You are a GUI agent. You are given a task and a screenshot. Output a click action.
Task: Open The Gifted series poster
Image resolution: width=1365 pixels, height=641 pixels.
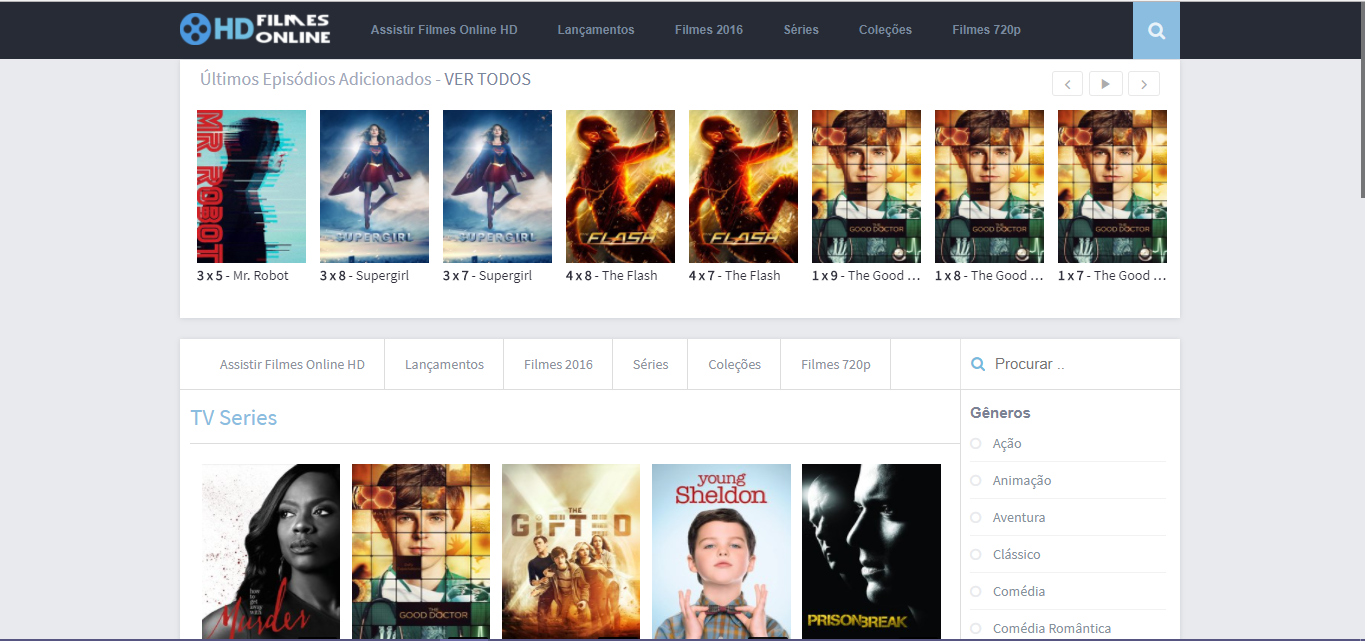tap(571, 551)
